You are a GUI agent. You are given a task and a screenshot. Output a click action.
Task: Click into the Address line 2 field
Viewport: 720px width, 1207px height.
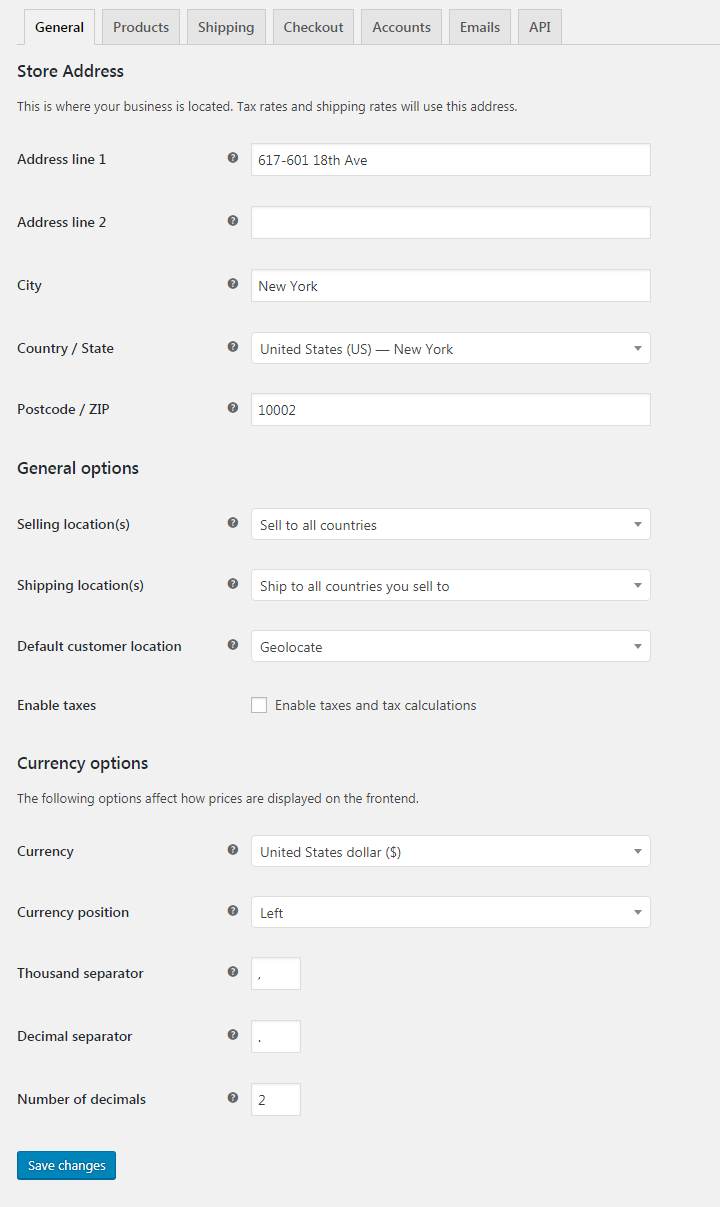coord(450,222)
